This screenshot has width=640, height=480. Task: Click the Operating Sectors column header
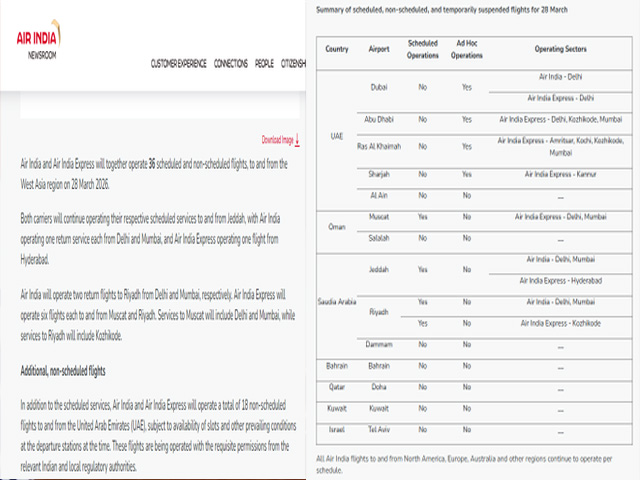coord(560,49)
